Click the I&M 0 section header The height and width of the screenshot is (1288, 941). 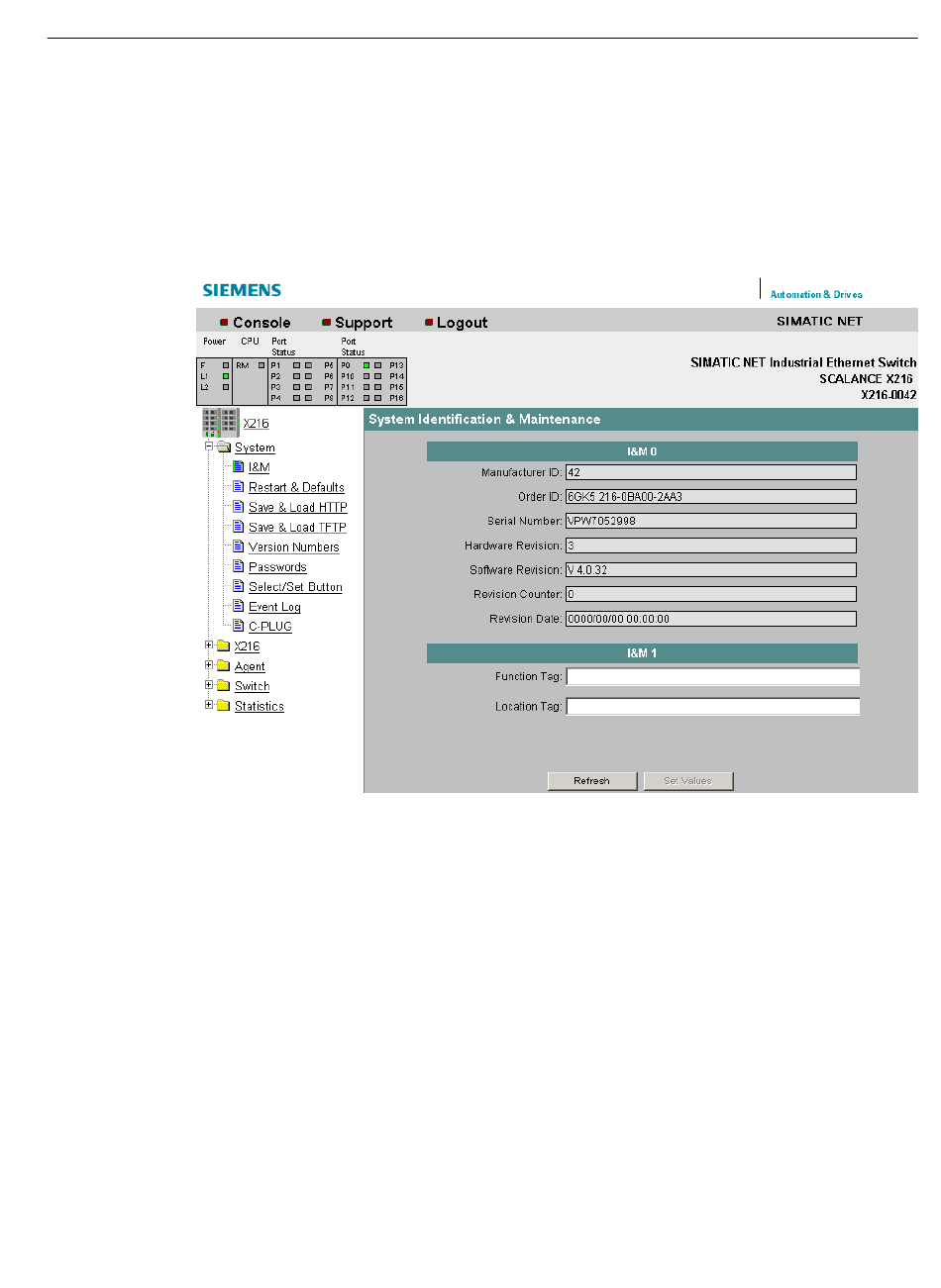(642, 451)
